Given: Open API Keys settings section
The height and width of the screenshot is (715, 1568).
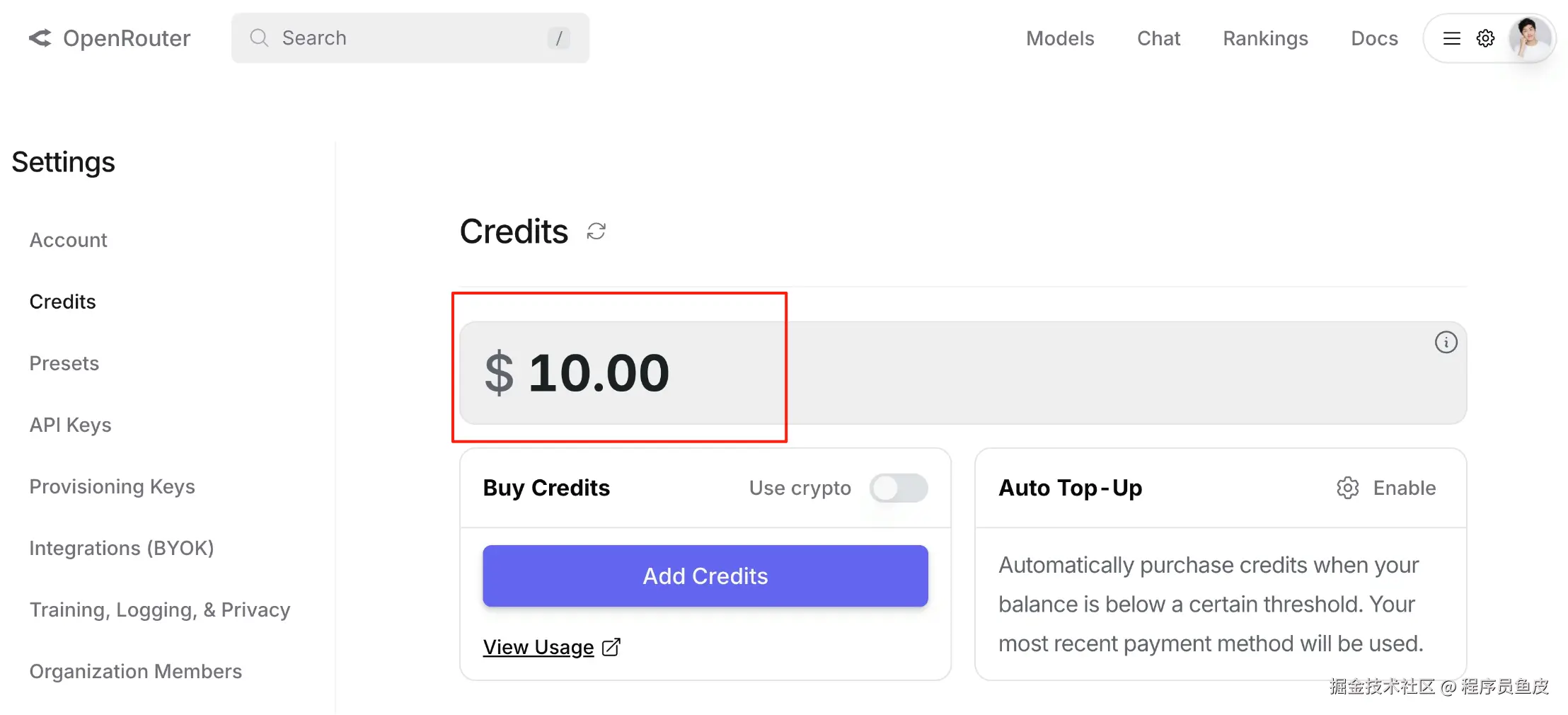Looking at the screenshot, I should click(71, 425).
